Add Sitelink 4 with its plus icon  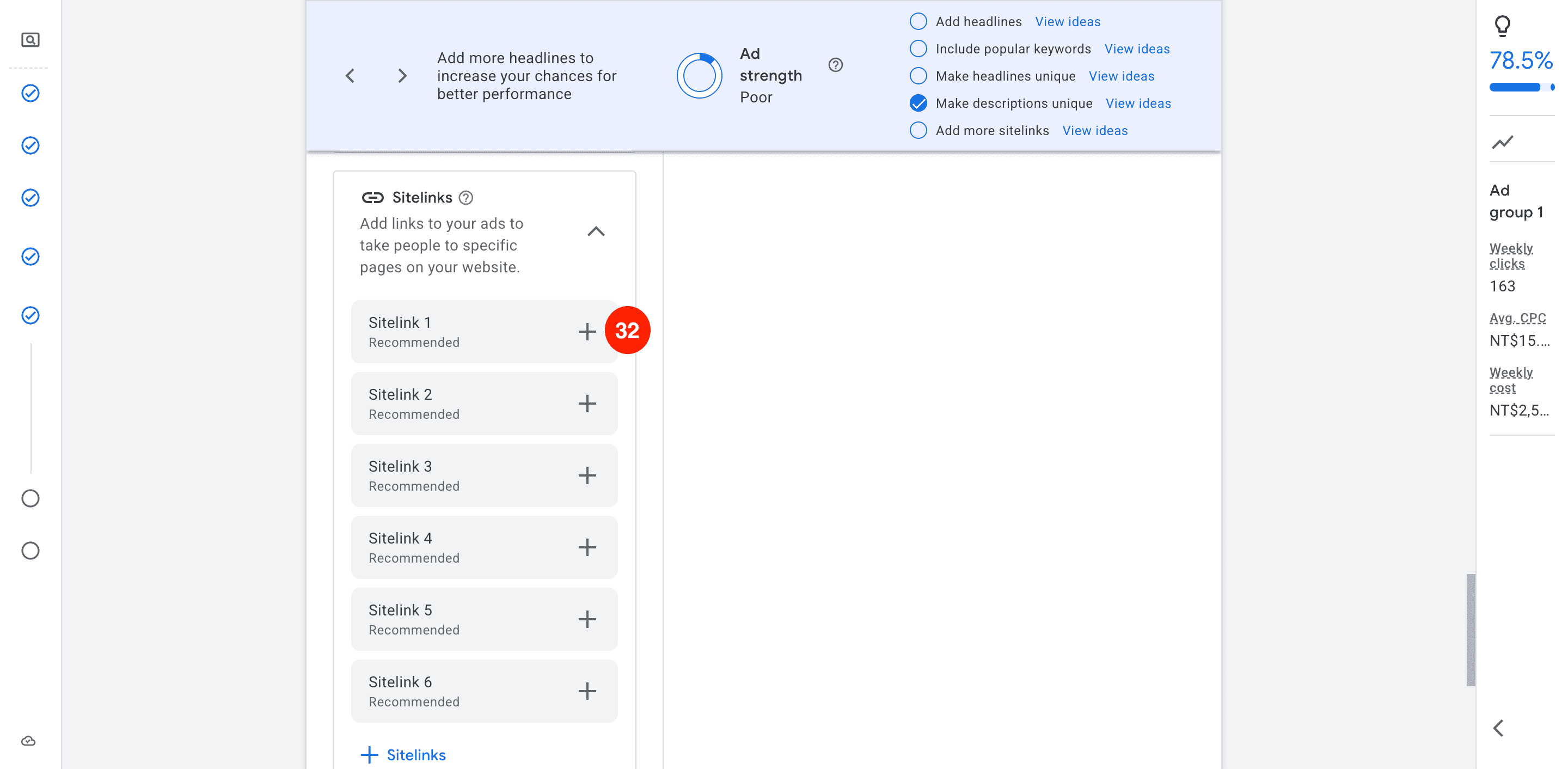tap(587, 547)
